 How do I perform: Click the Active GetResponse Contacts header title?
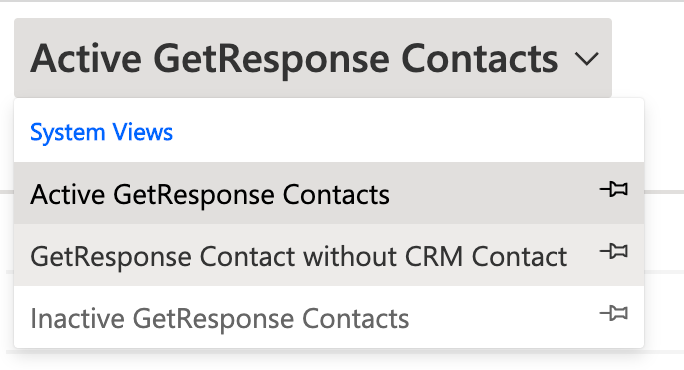coord(294,59)
